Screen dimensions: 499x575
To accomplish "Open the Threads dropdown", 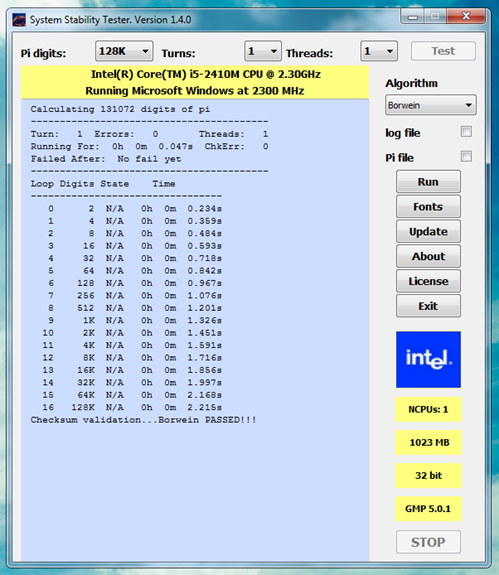I will coord(379,51).
